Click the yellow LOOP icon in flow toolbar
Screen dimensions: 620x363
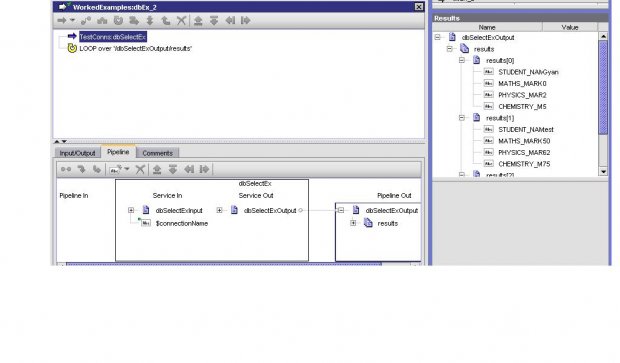[118, 21]
